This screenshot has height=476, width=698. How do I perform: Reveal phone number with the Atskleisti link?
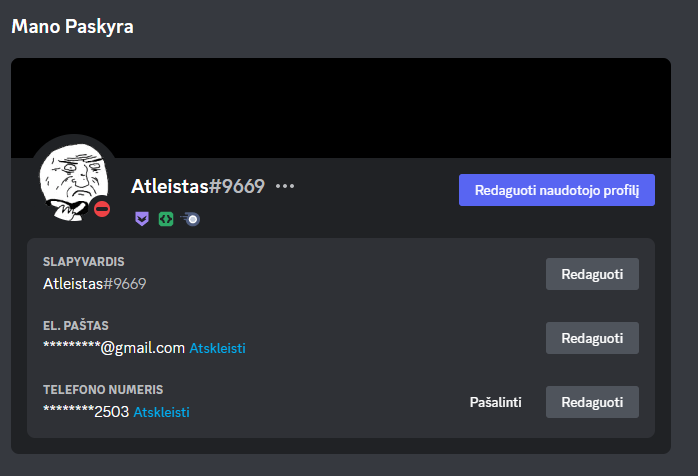click(162, 412)
